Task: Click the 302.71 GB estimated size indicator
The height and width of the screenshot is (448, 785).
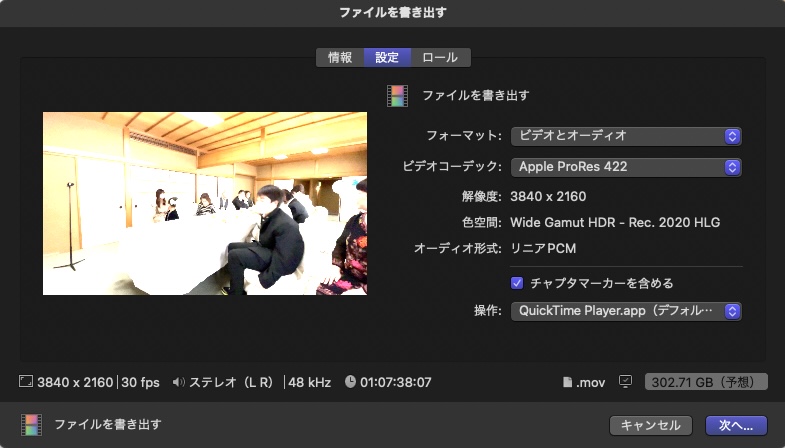Action: pyautogui.click(x=706, y=382)
